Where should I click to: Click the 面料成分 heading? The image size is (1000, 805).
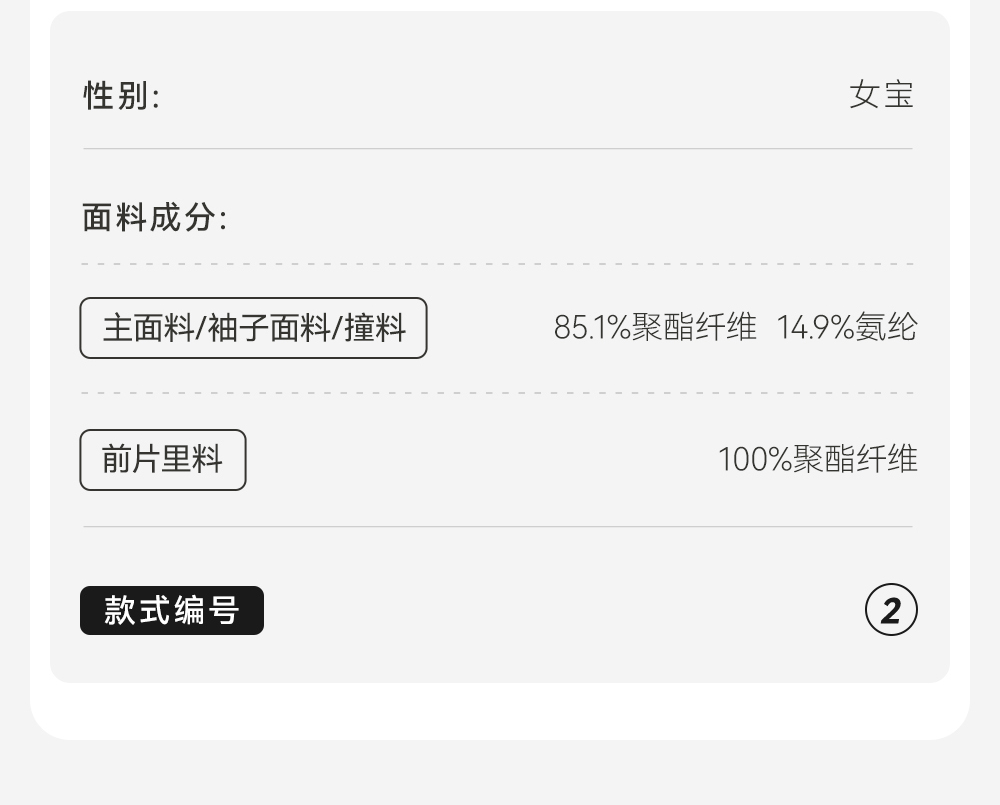154,217
